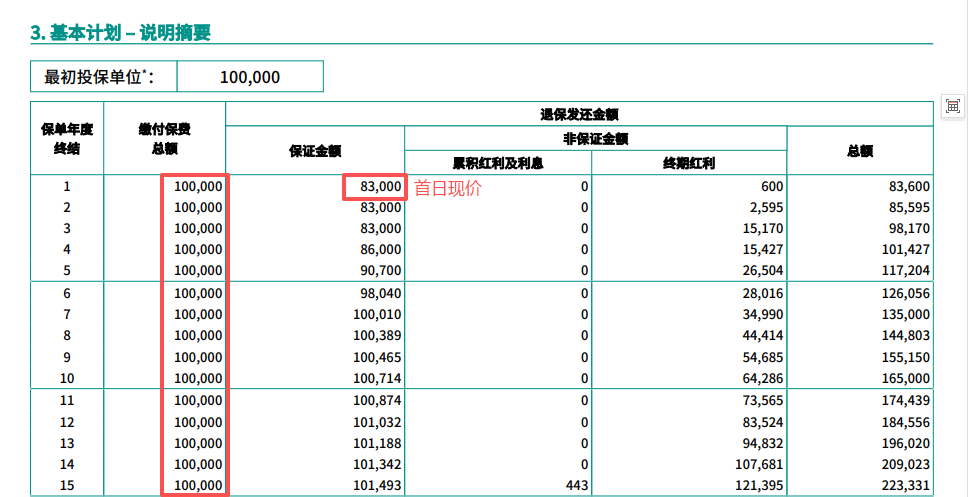
Task: Click the year 1 total 83,600
Action: point(909,187)
